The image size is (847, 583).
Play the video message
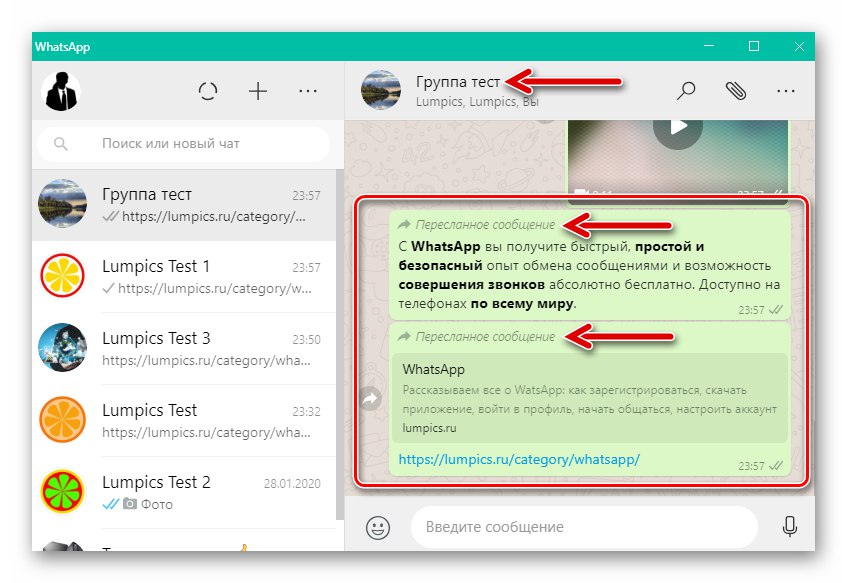coord(678,128)
